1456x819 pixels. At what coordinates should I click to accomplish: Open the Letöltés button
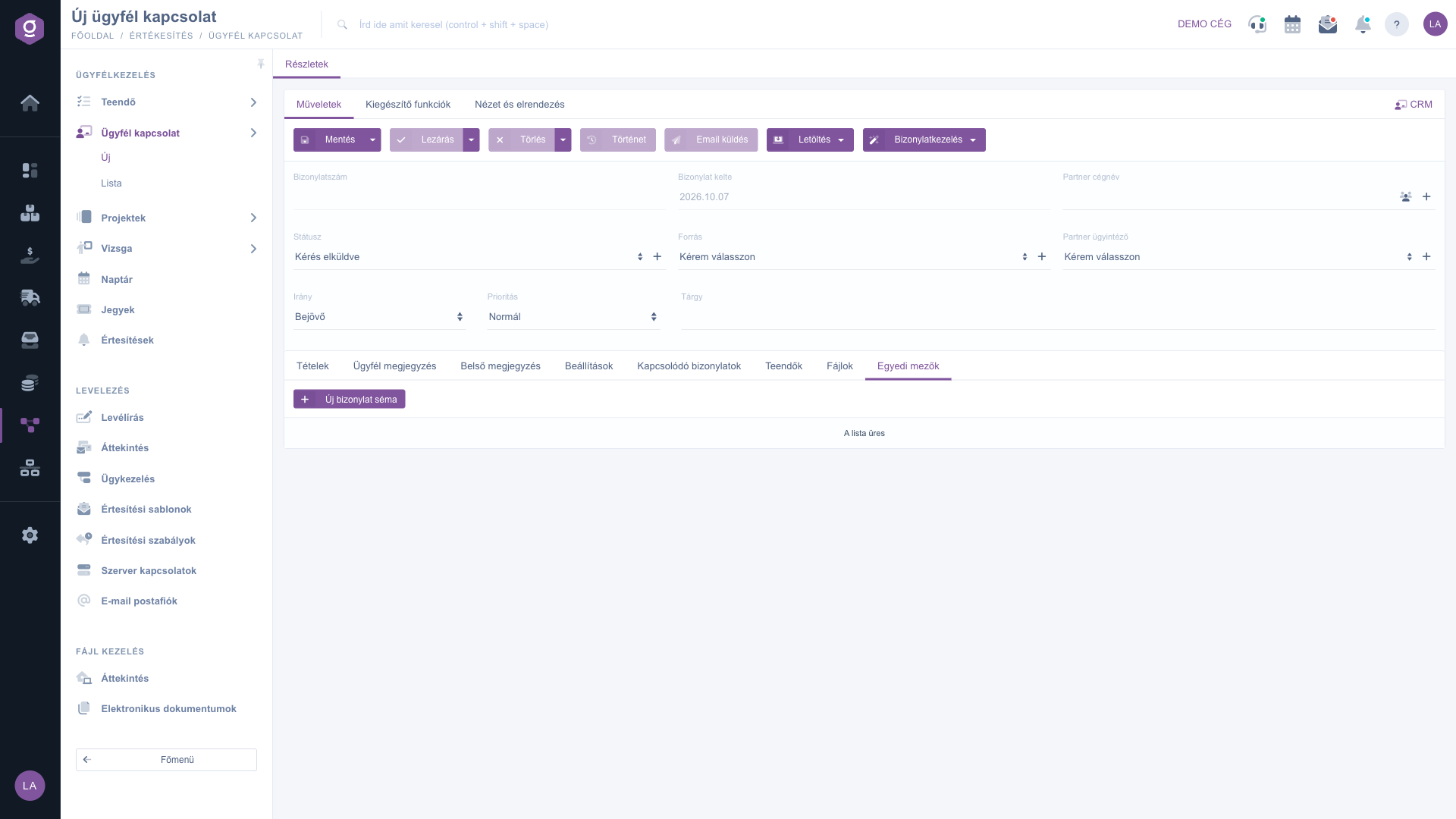(810, 140)
